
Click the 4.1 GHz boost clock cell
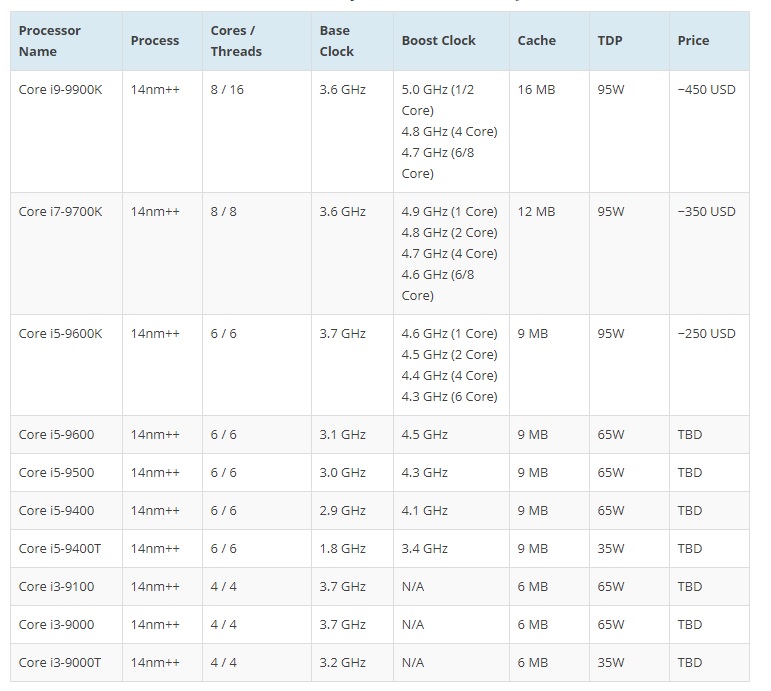coord(451,510)
